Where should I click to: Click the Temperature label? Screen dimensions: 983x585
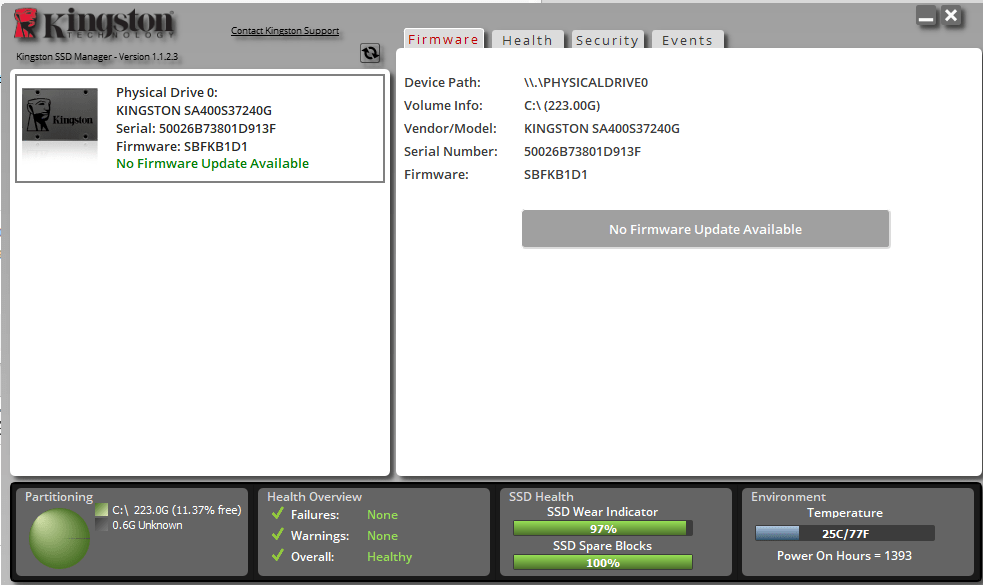click(844, 513)
